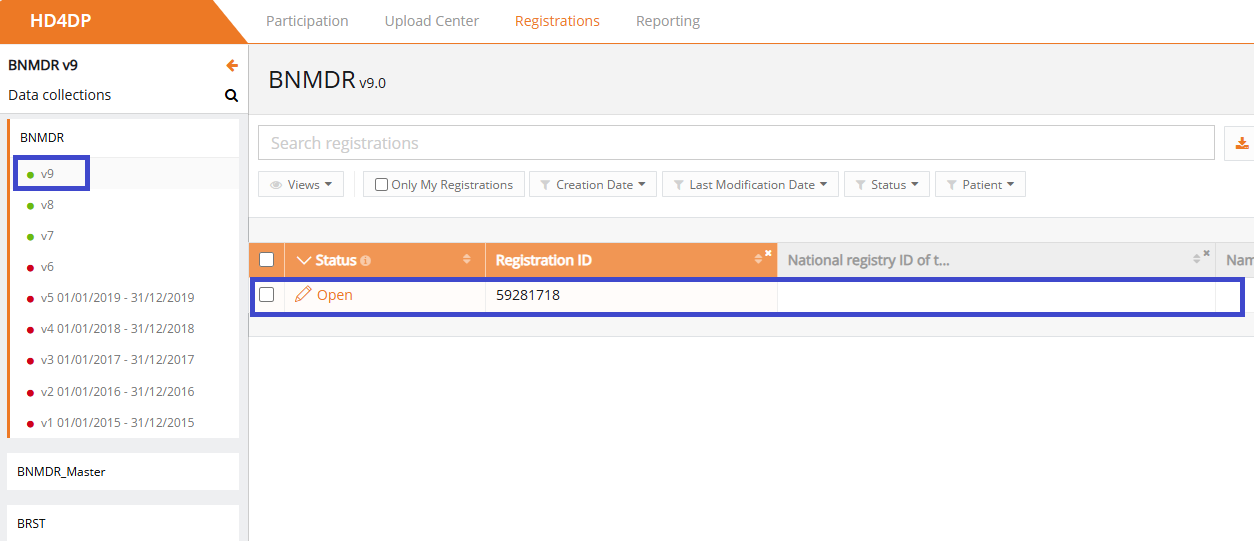Screen dimensions: 1254x541
Task: Click the Search registrations input field
Action: [x=735, y=143]
